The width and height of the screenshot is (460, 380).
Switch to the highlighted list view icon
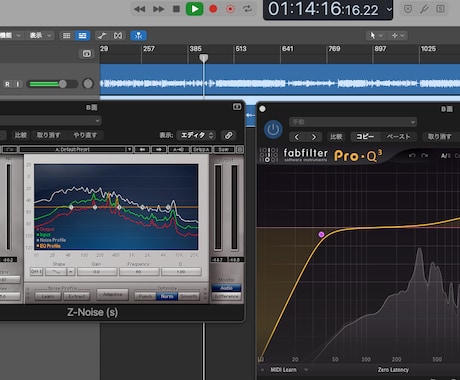tap(82, 36)
